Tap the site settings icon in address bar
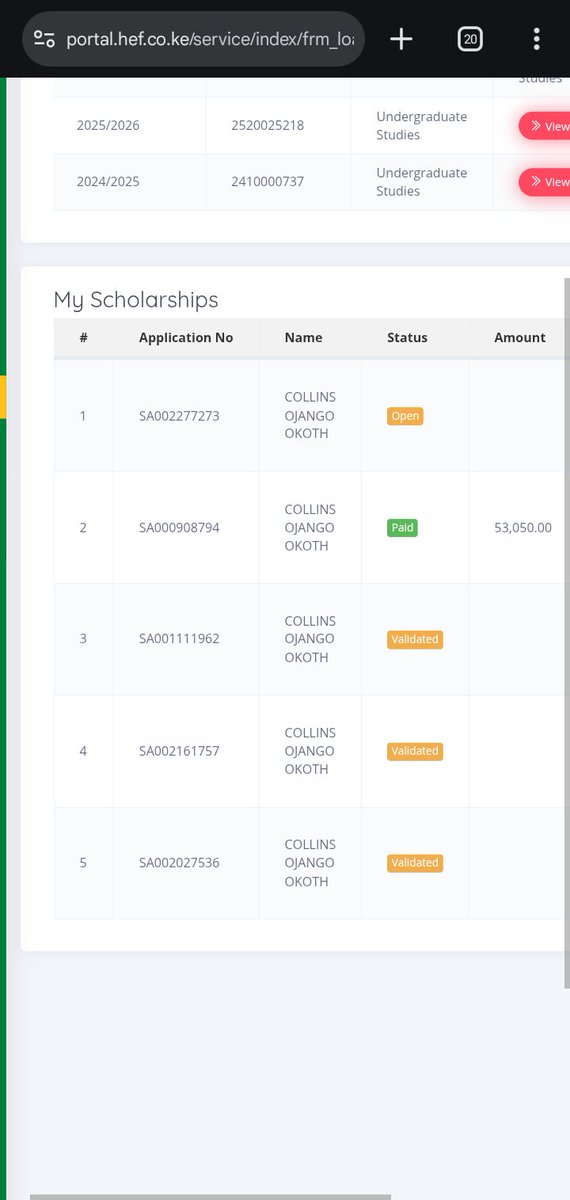570x1200 pixels. (x=44, y=39)
